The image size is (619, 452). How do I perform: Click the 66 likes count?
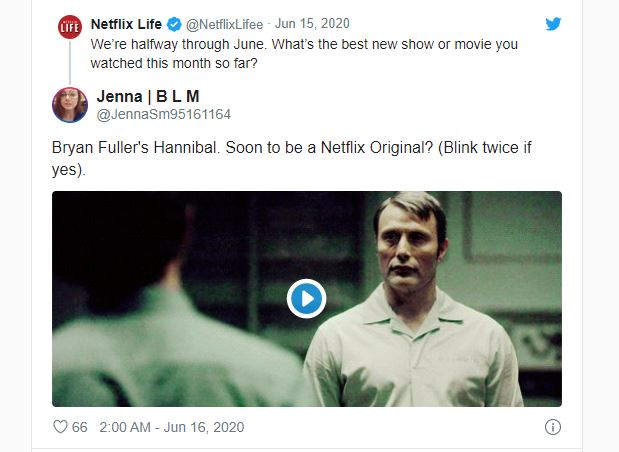point(80,427)
